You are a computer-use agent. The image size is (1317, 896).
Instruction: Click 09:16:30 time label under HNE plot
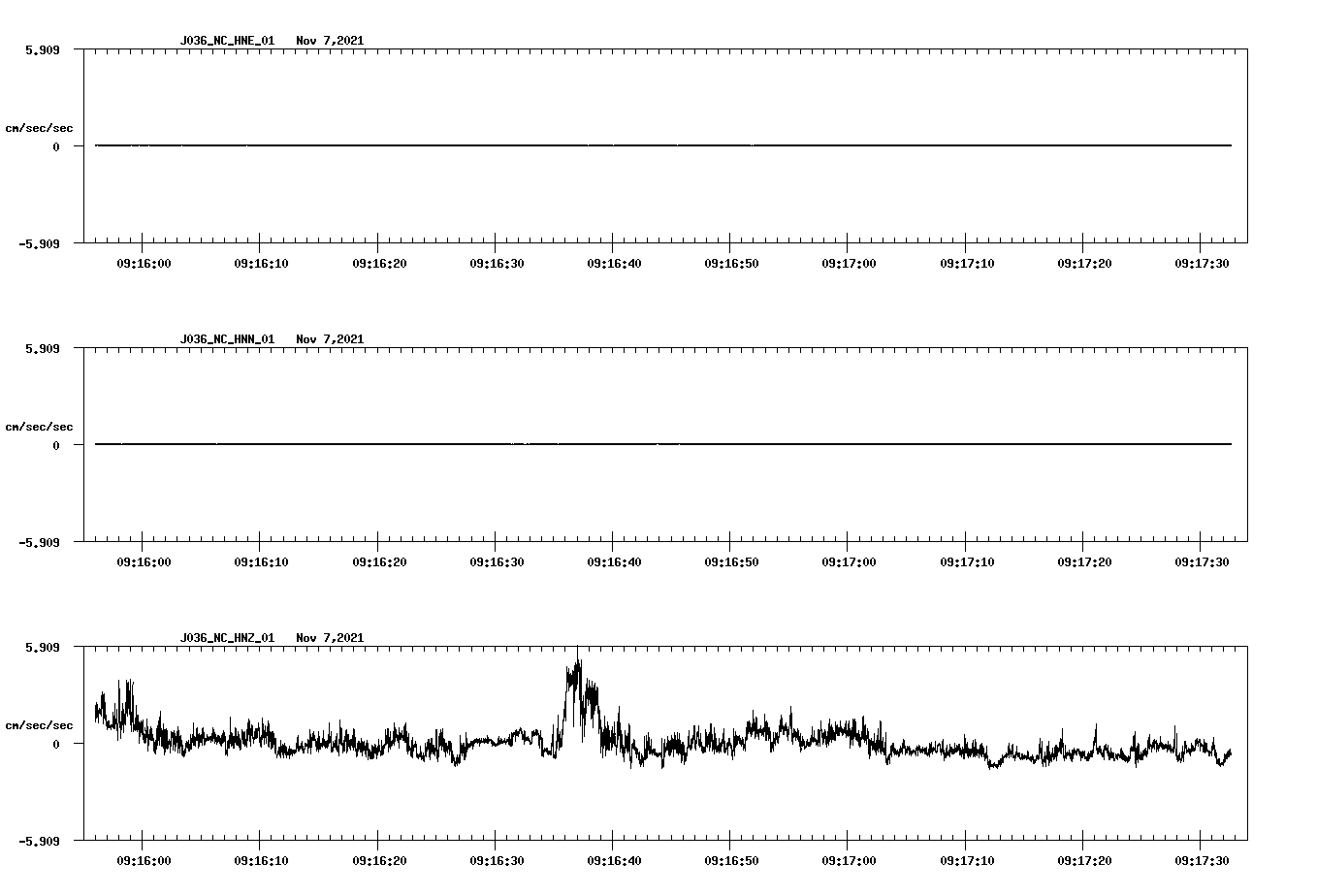click(497, 264)
